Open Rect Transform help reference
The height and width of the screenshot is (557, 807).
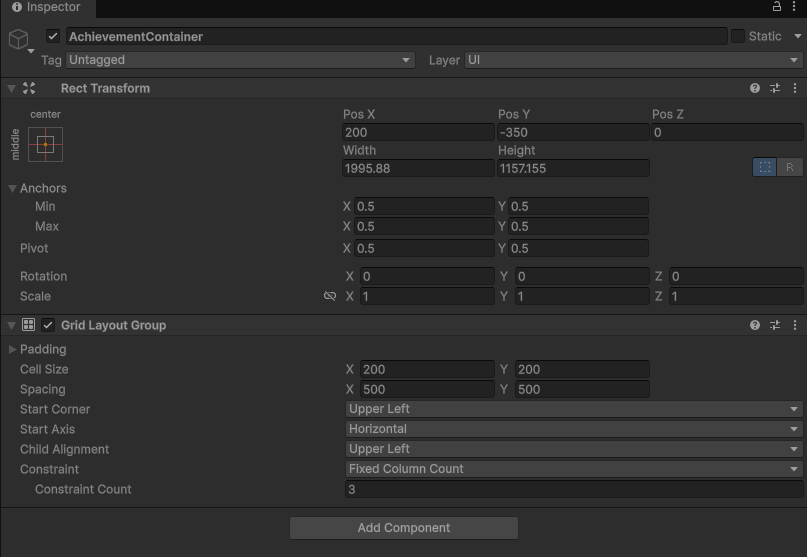(x=755, y=88)
